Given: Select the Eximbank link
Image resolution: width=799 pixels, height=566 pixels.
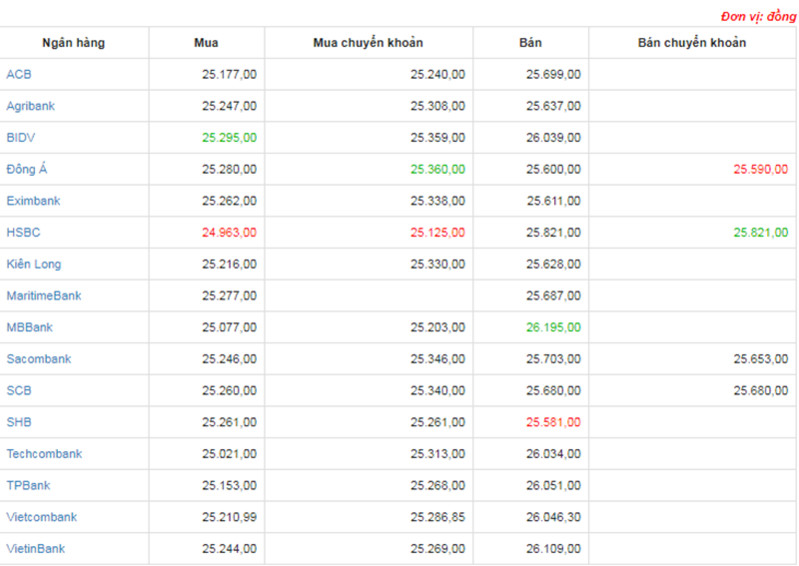Looking at the screenshot, I should [33, 201].
